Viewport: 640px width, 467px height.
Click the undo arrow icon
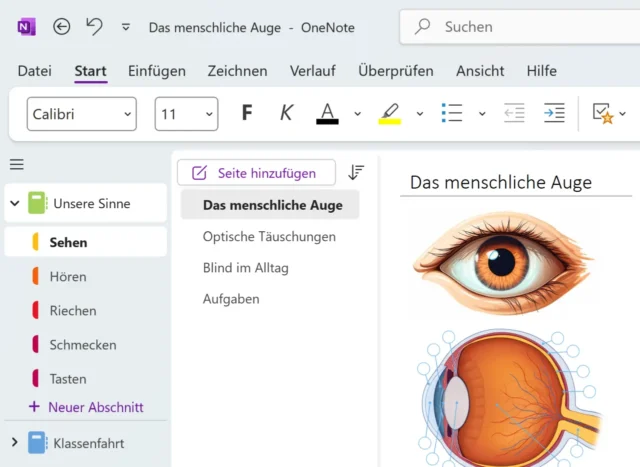click(x=94, y=27)
